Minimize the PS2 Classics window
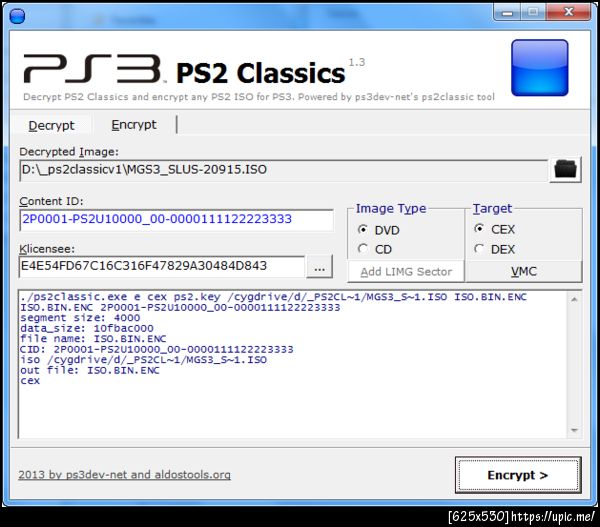This screenshot has height=527, width=600. tap(507, 12)
